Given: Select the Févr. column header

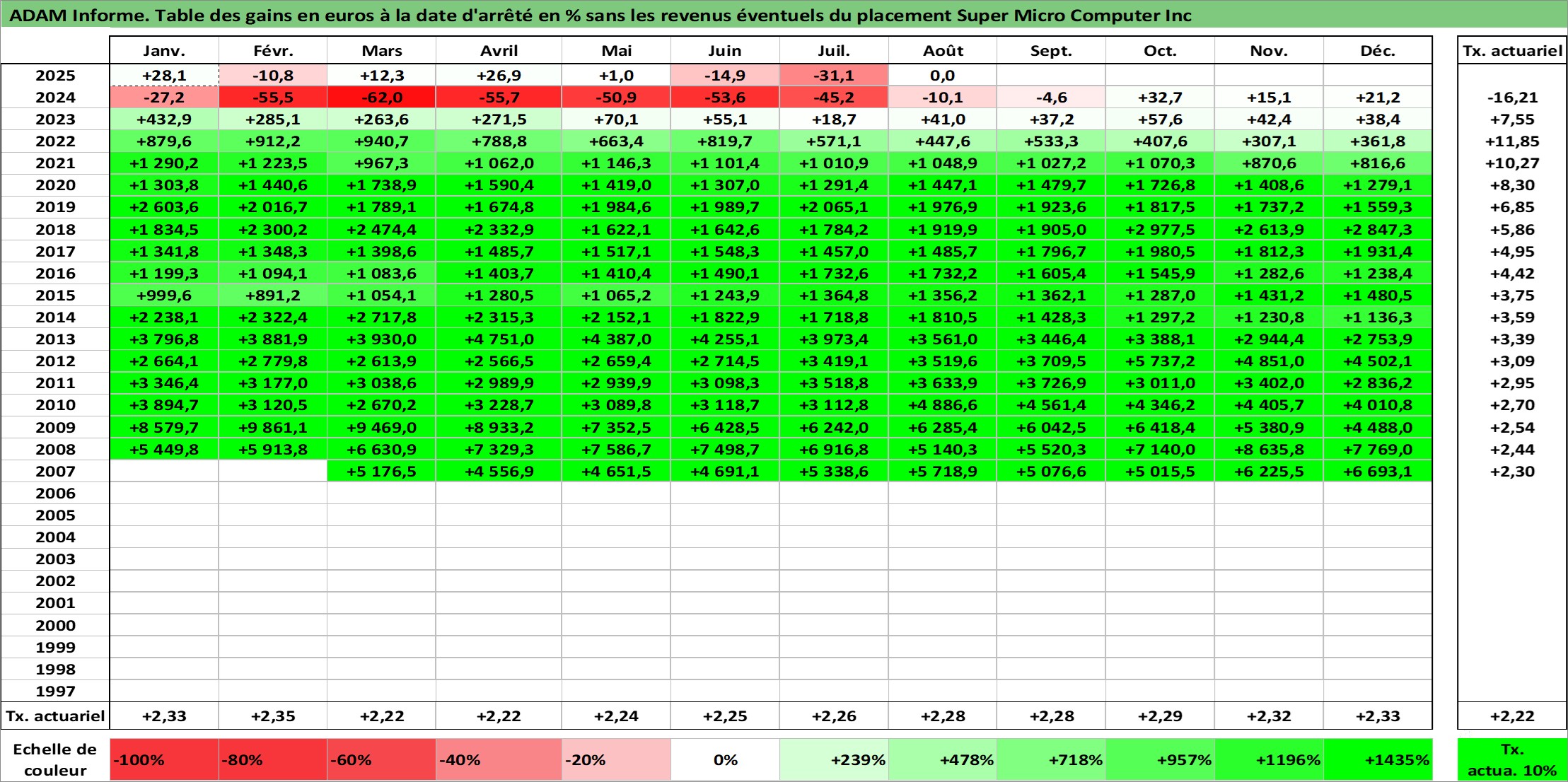Looking at the screenshot, I should (x=273, y=51).
